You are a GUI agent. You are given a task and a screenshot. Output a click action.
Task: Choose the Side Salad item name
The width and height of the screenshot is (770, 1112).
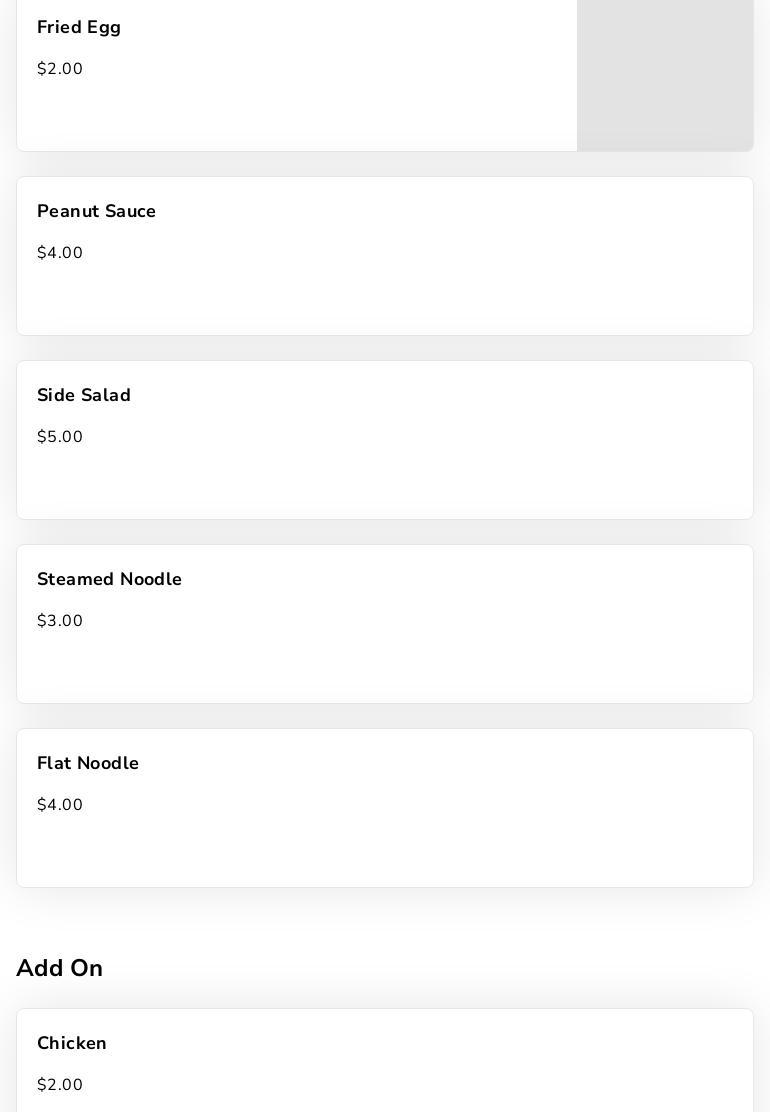click(84, 396)
